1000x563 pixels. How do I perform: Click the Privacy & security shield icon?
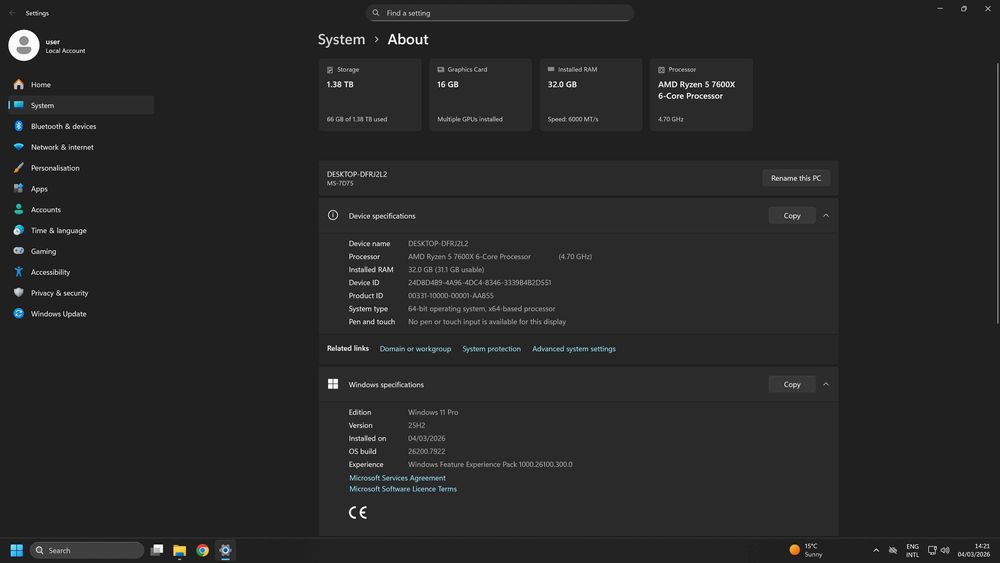pos(18,293)
